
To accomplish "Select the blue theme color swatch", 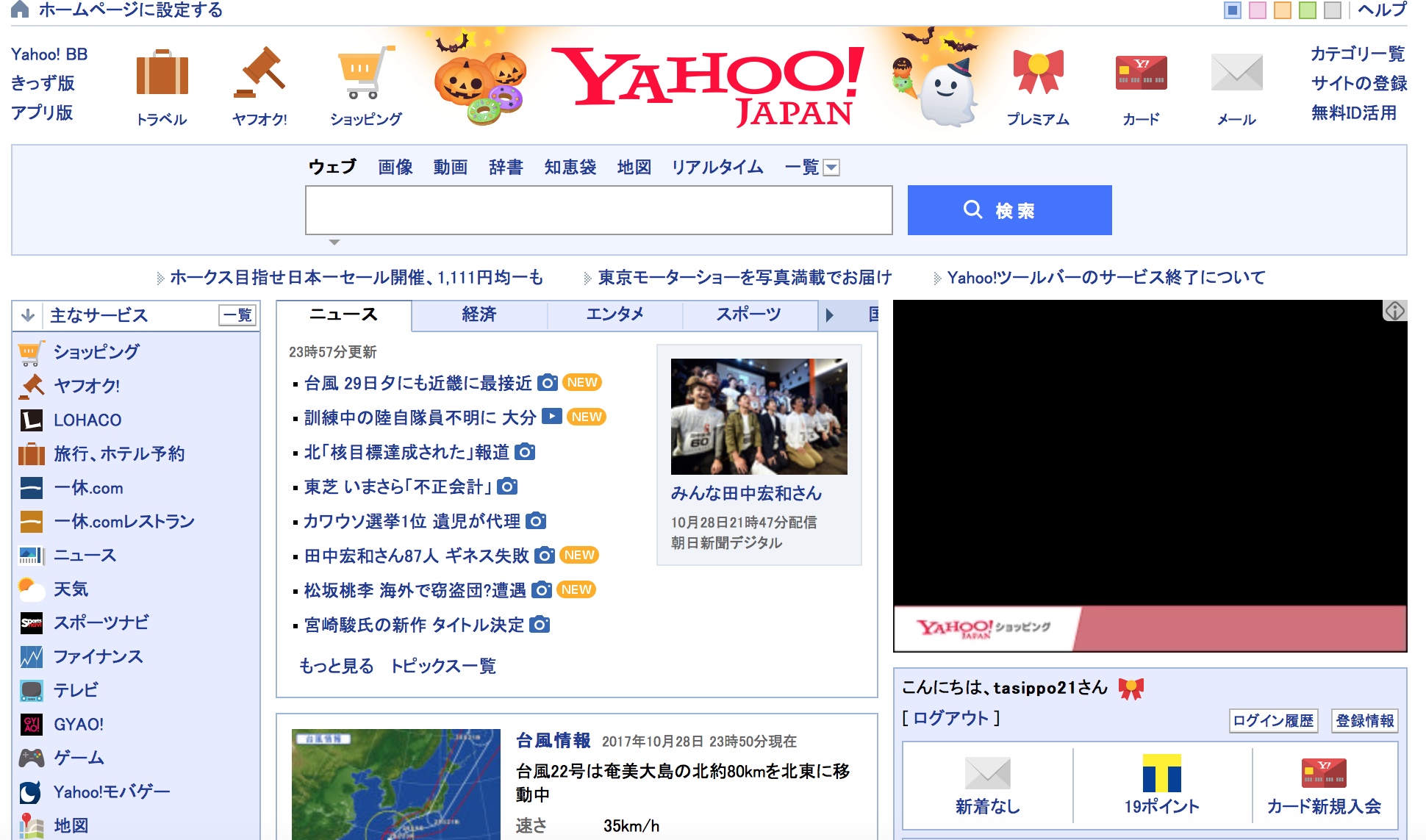I will (x=1233, y=10).
